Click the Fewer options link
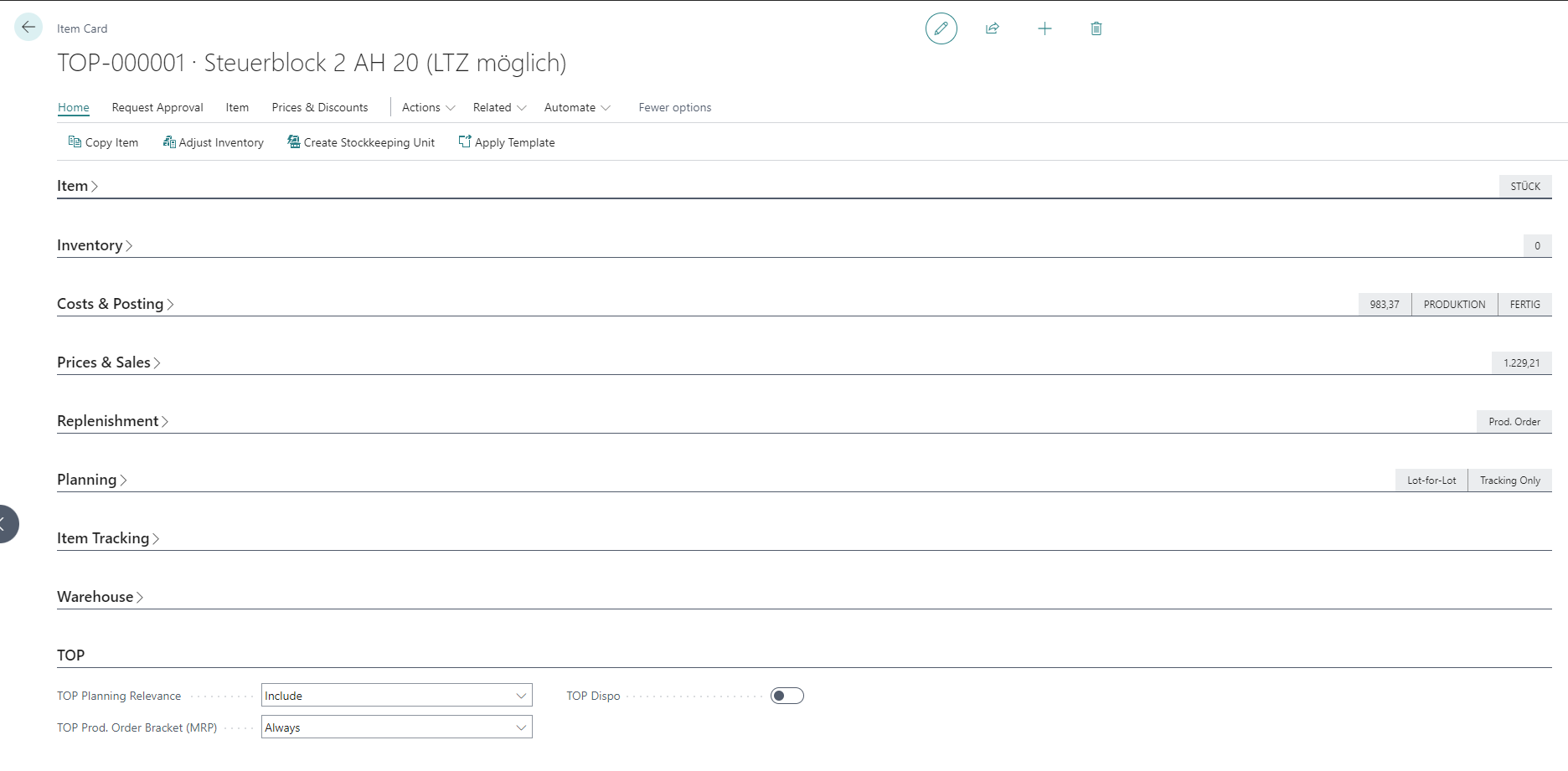The width and height of the screenshot is (1568, 771). tap(674, 107)
